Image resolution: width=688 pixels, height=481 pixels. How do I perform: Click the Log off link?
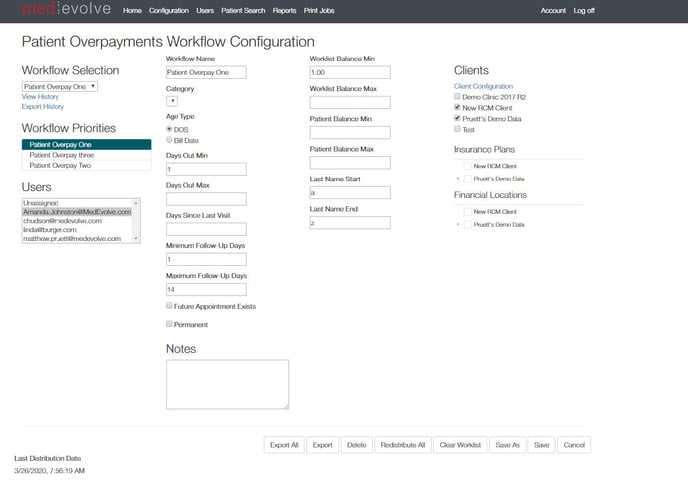(584, 10)
